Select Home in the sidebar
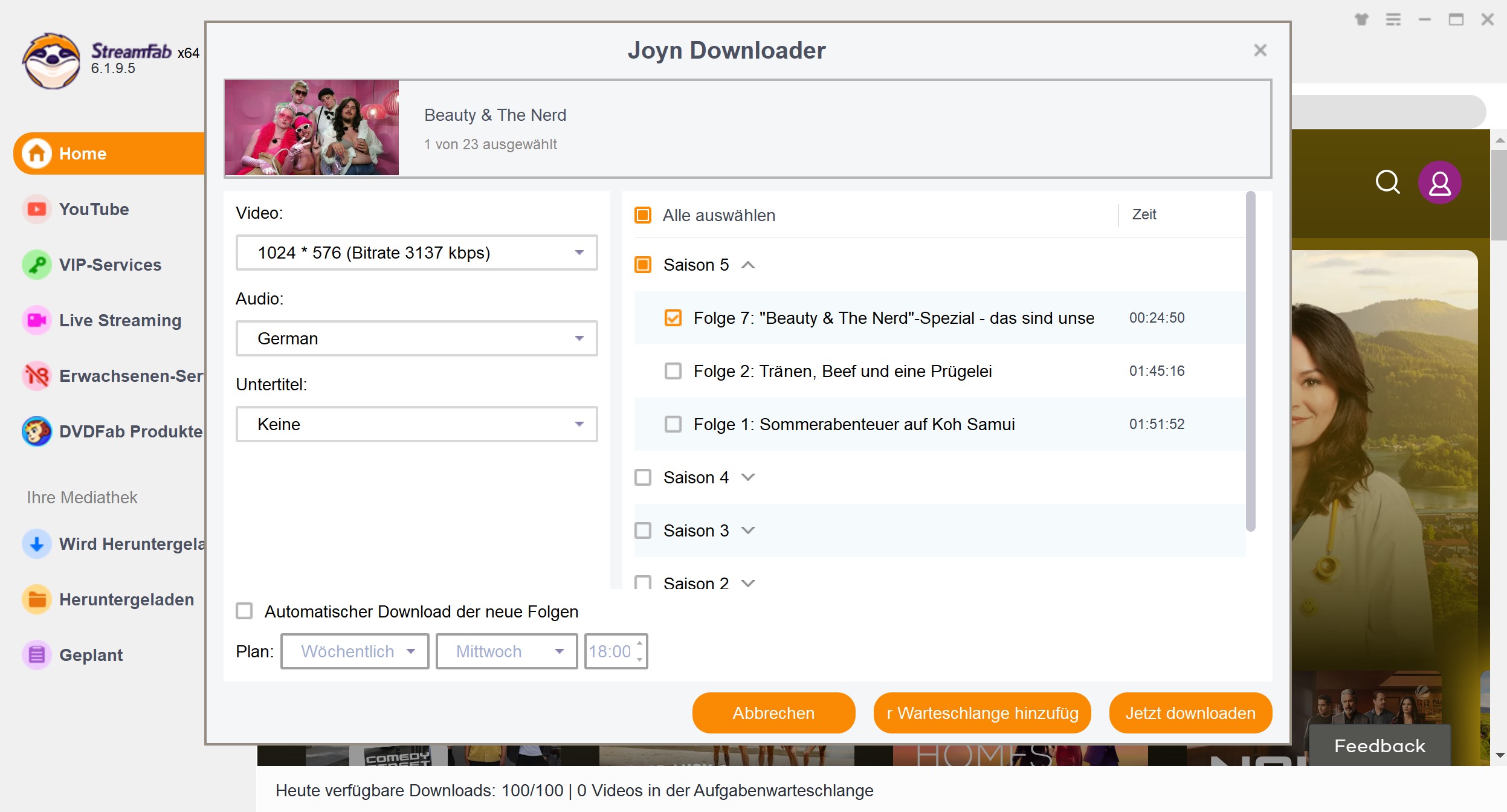 (x=109, y=153)
